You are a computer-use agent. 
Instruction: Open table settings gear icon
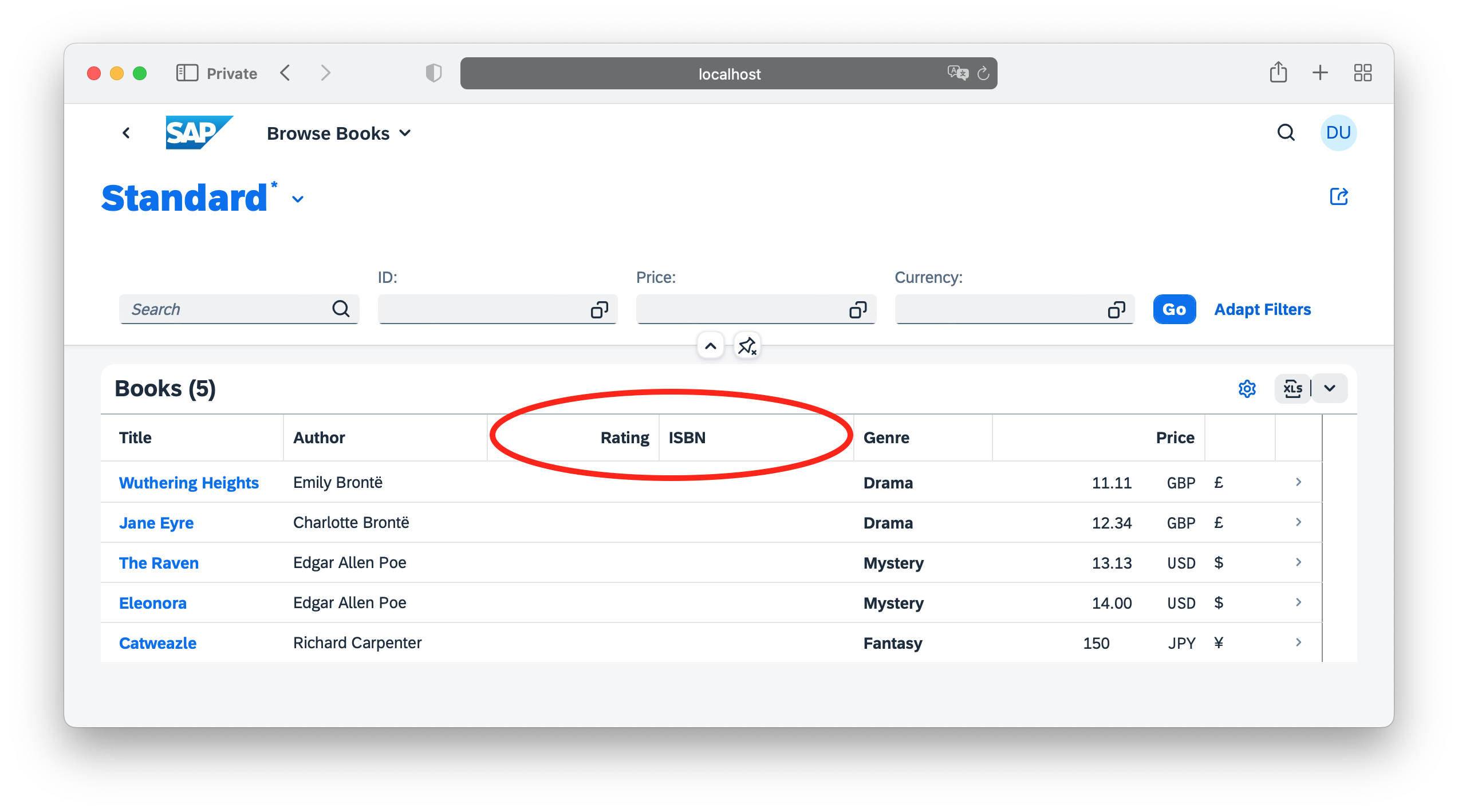pyautogui.click(x=1247, y=389)
